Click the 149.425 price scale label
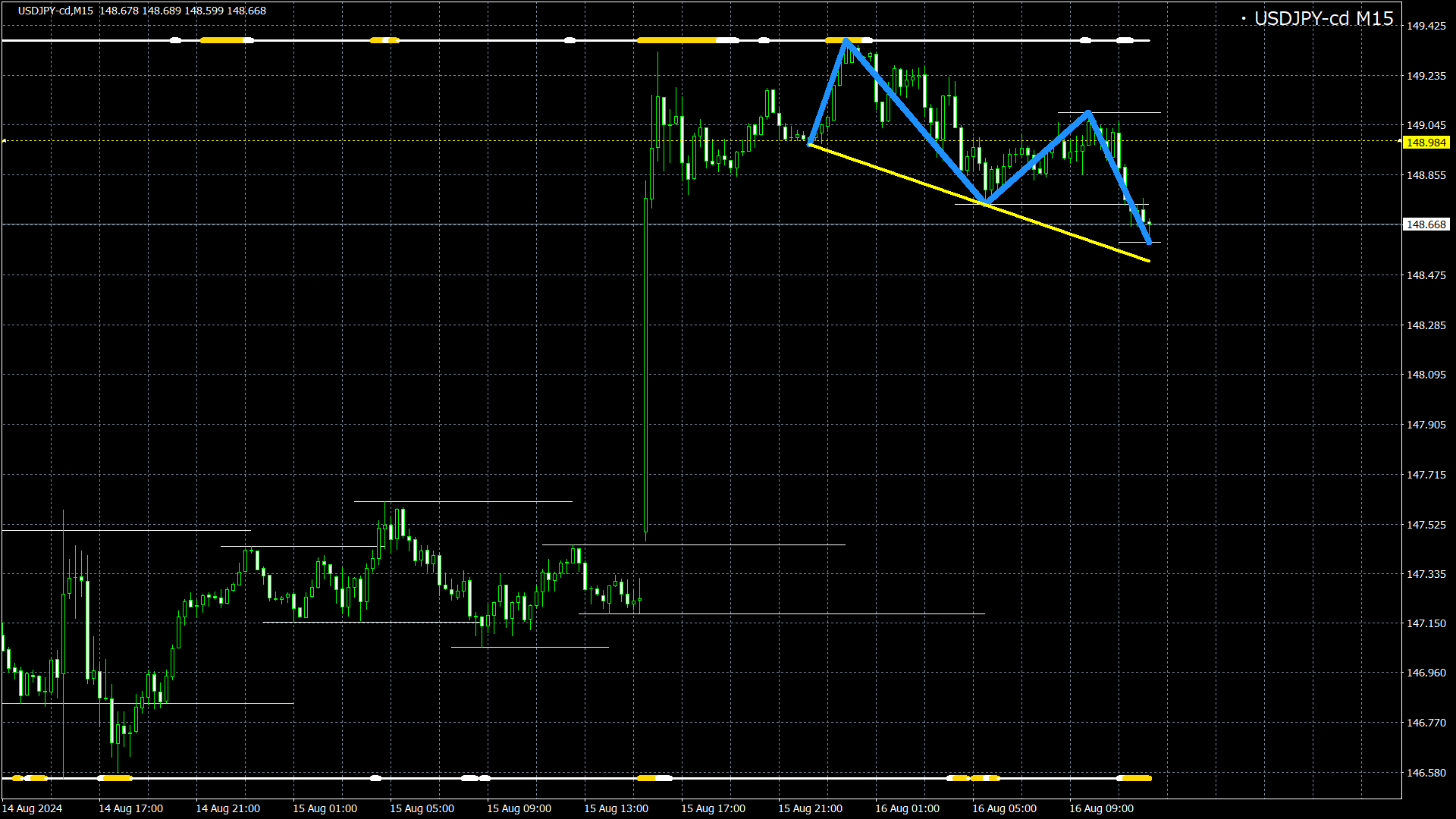1456x819 pixels. (x=1426, y=26)
